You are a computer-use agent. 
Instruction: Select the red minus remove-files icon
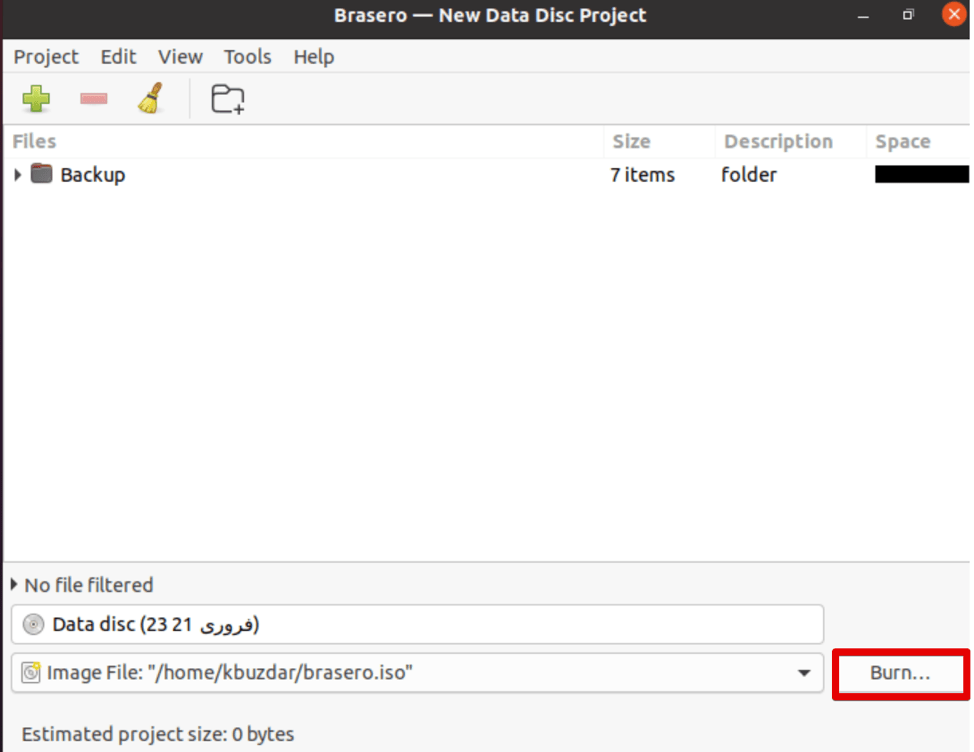93,98
